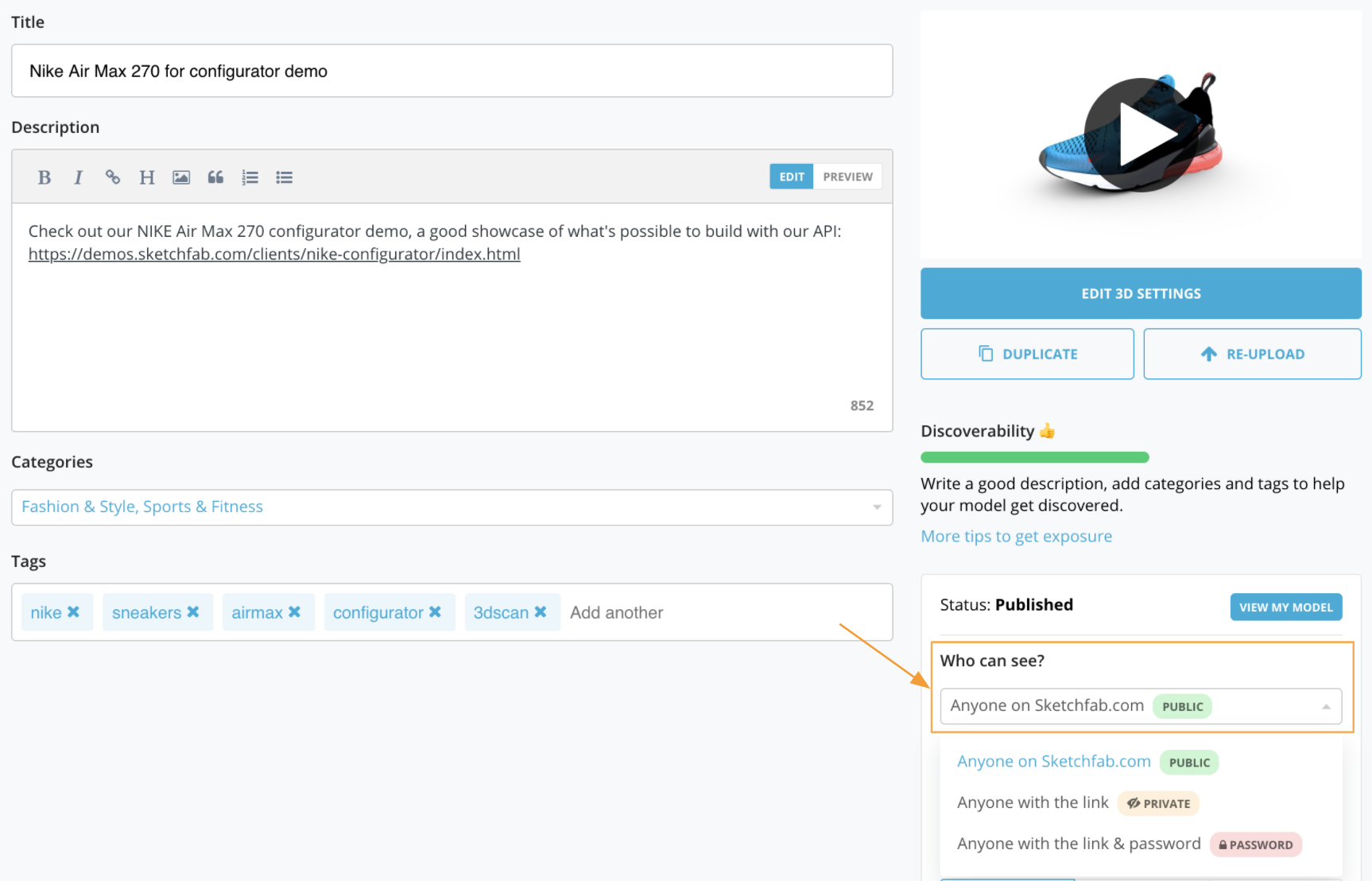Switch description editor to Preview mode
The height and width of the screenshot is (881, 1372).
click(847, 177)
